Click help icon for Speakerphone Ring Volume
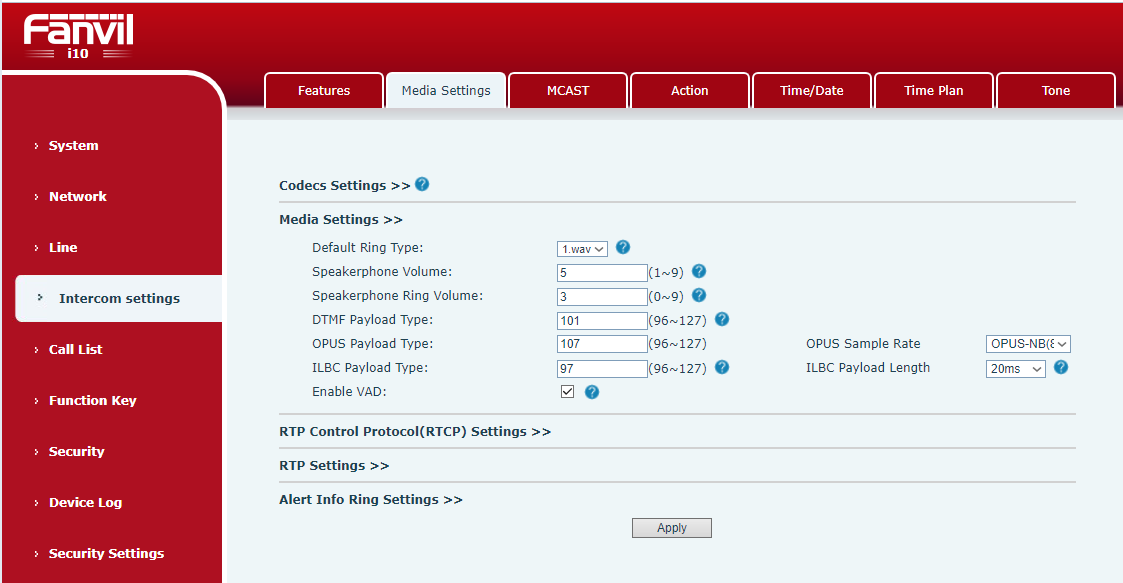The width and height of the screenshot is (1123, 583). point(699,295)
